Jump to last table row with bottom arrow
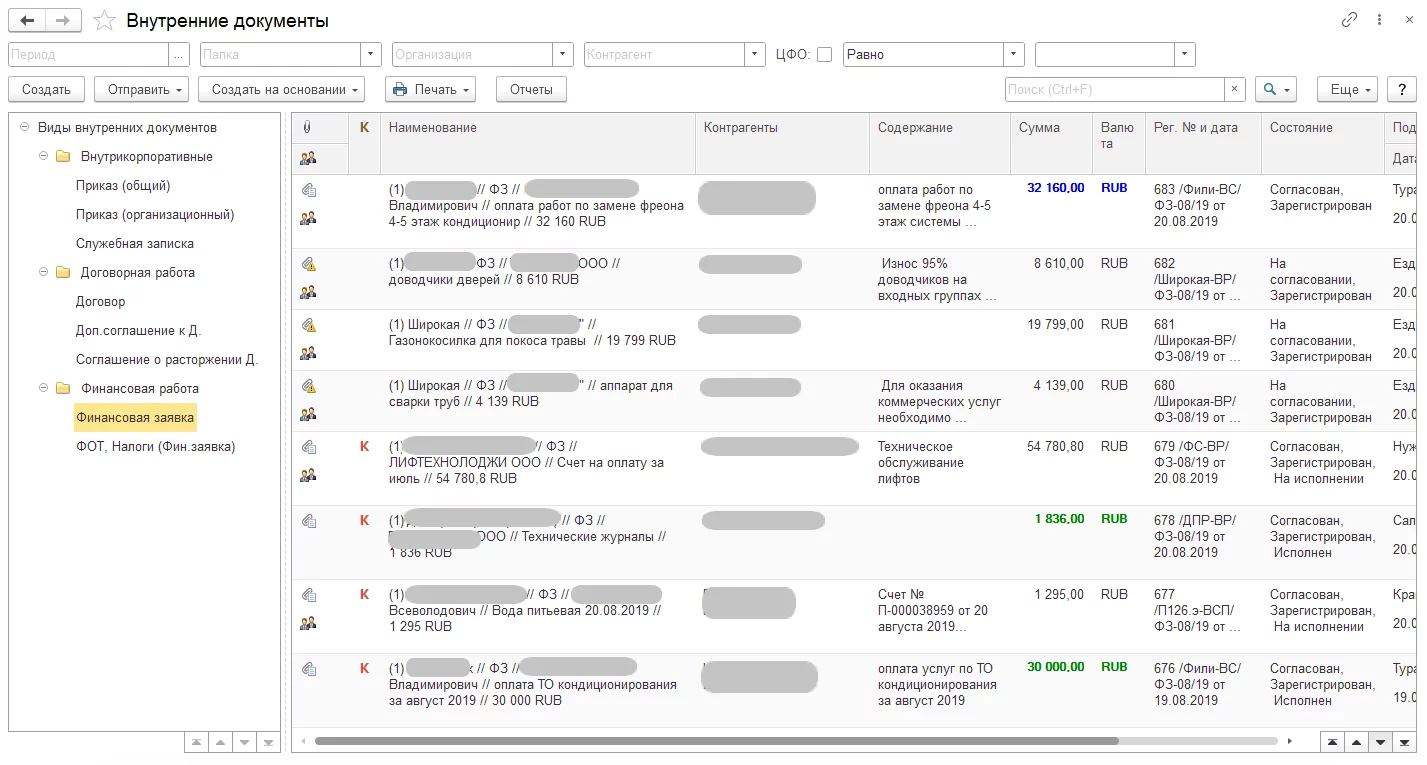 1403,741
